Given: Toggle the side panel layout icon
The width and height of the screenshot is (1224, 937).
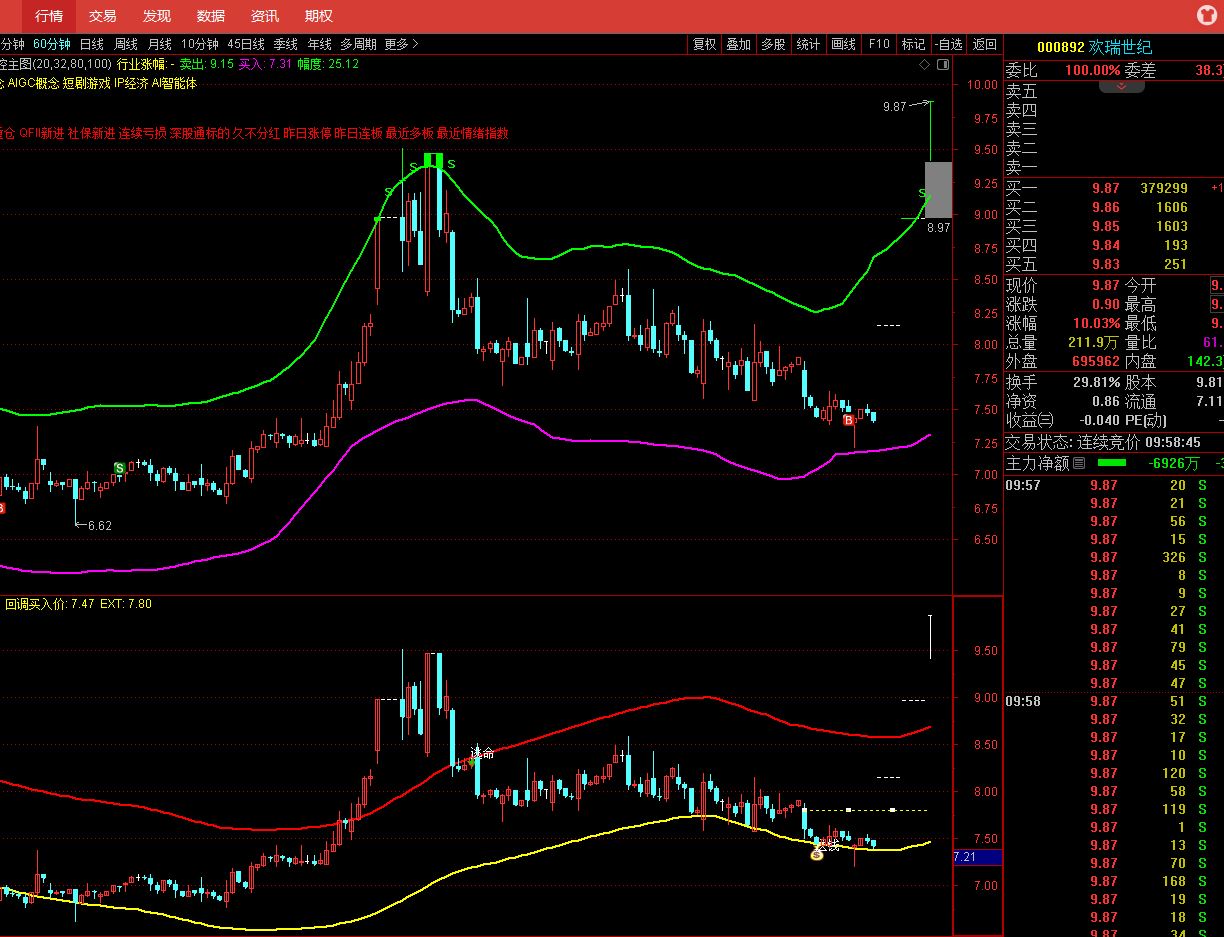Looking at the screenshot, I should click(941, 64).
